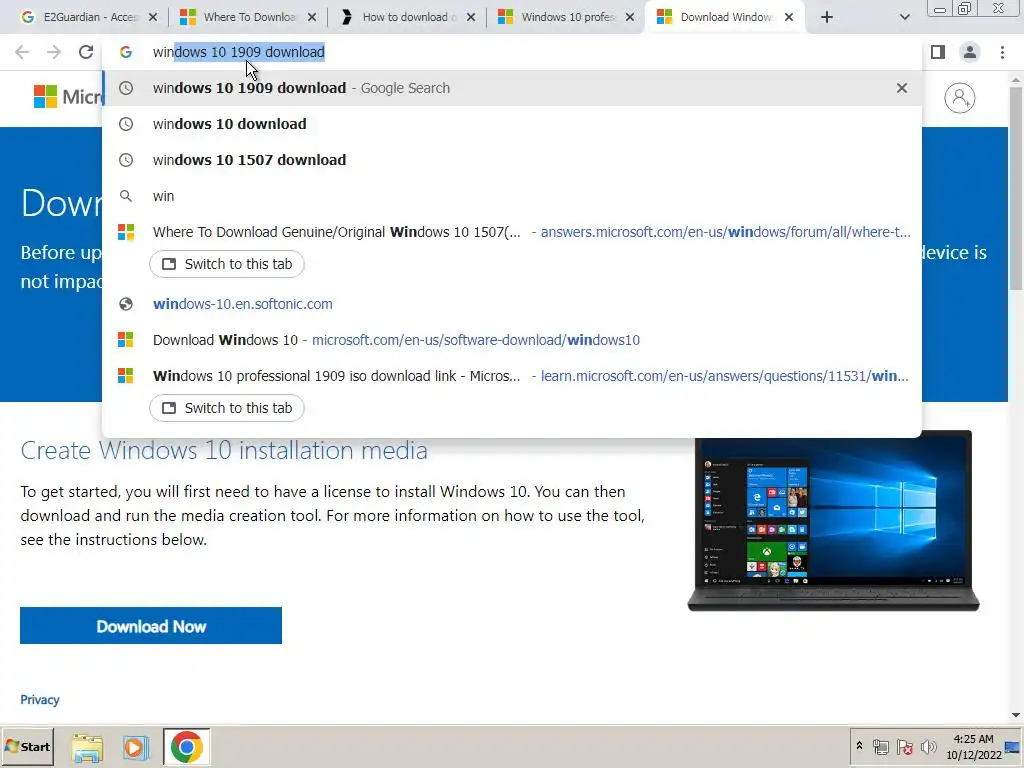Click the Microsoft logo on the page
The width and height of the screenshot is (1024, 768).
tap(67, 97)
